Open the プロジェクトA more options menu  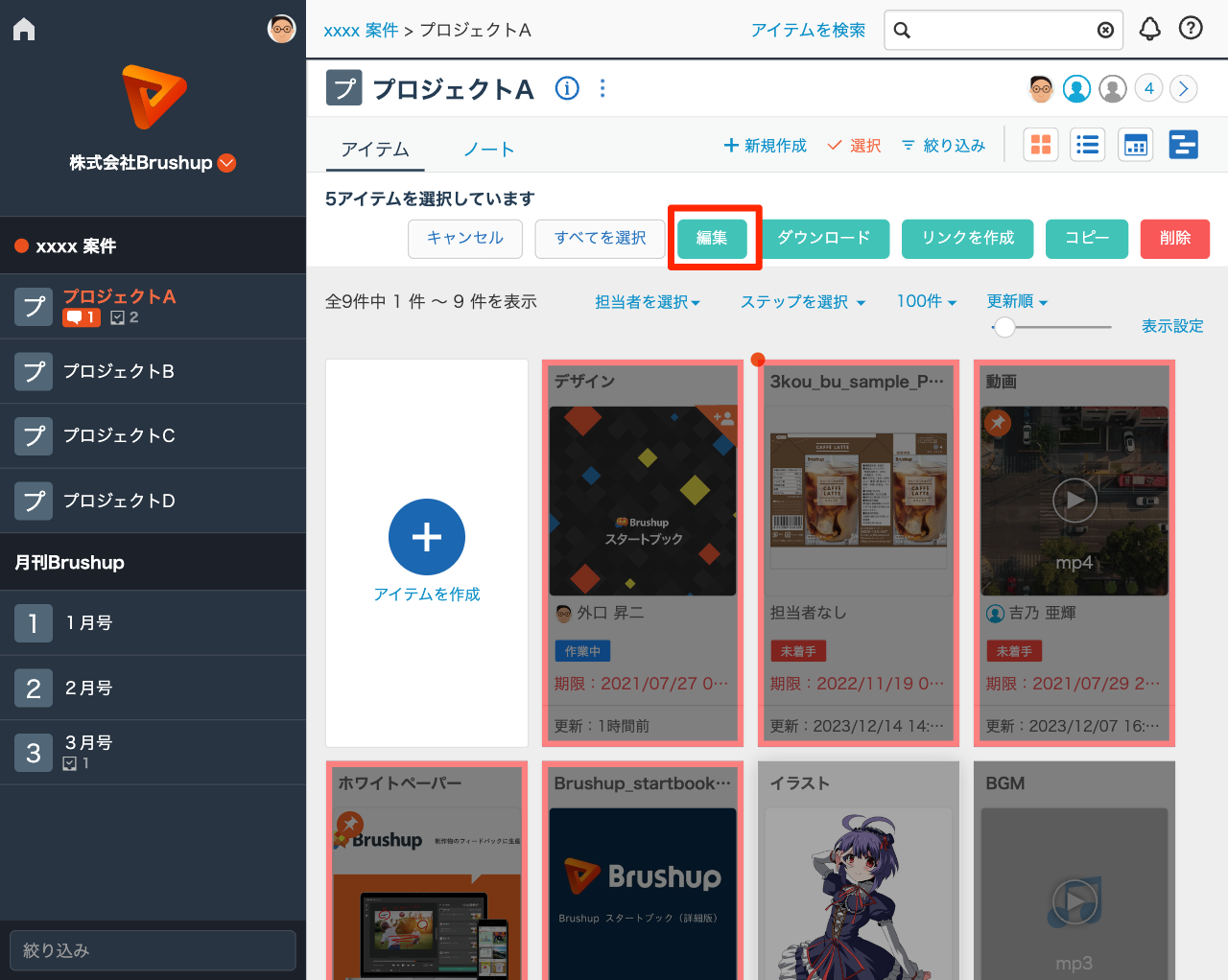602,88
